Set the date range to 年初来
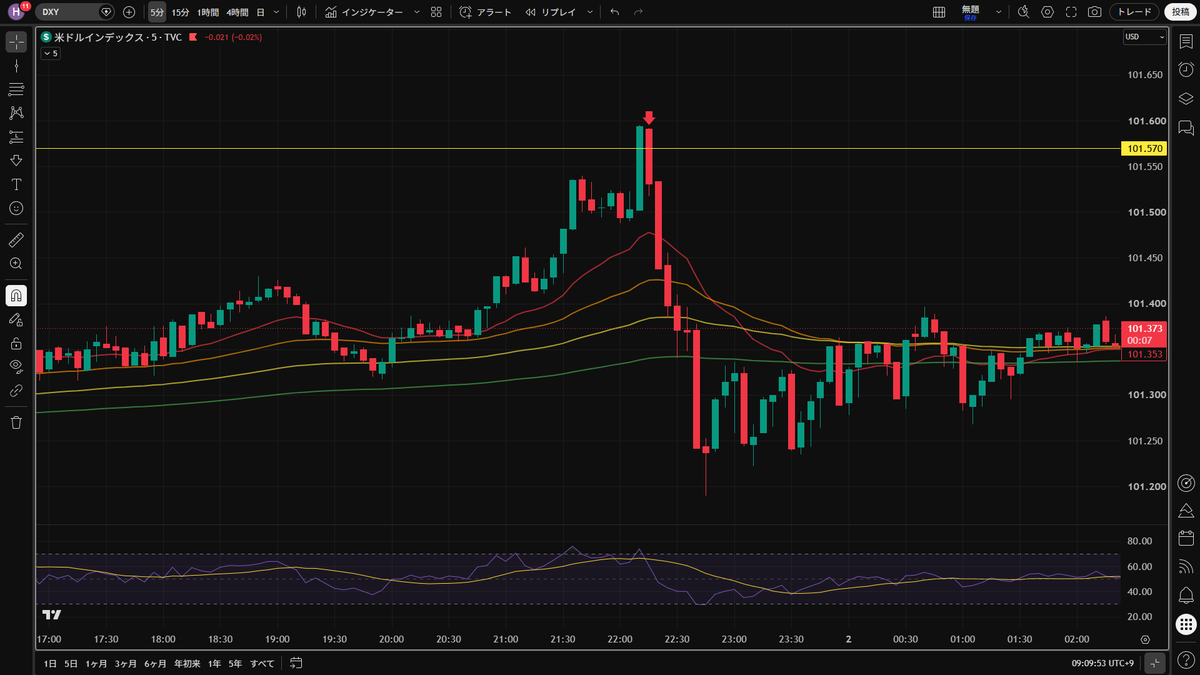 186,663
